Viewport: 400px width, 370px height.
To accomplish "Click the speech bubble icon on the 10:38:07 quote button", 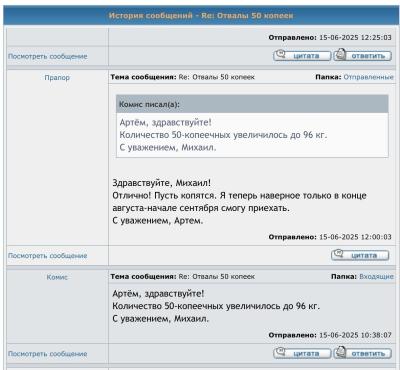I will pyautogui.click(x=281, y=352).
